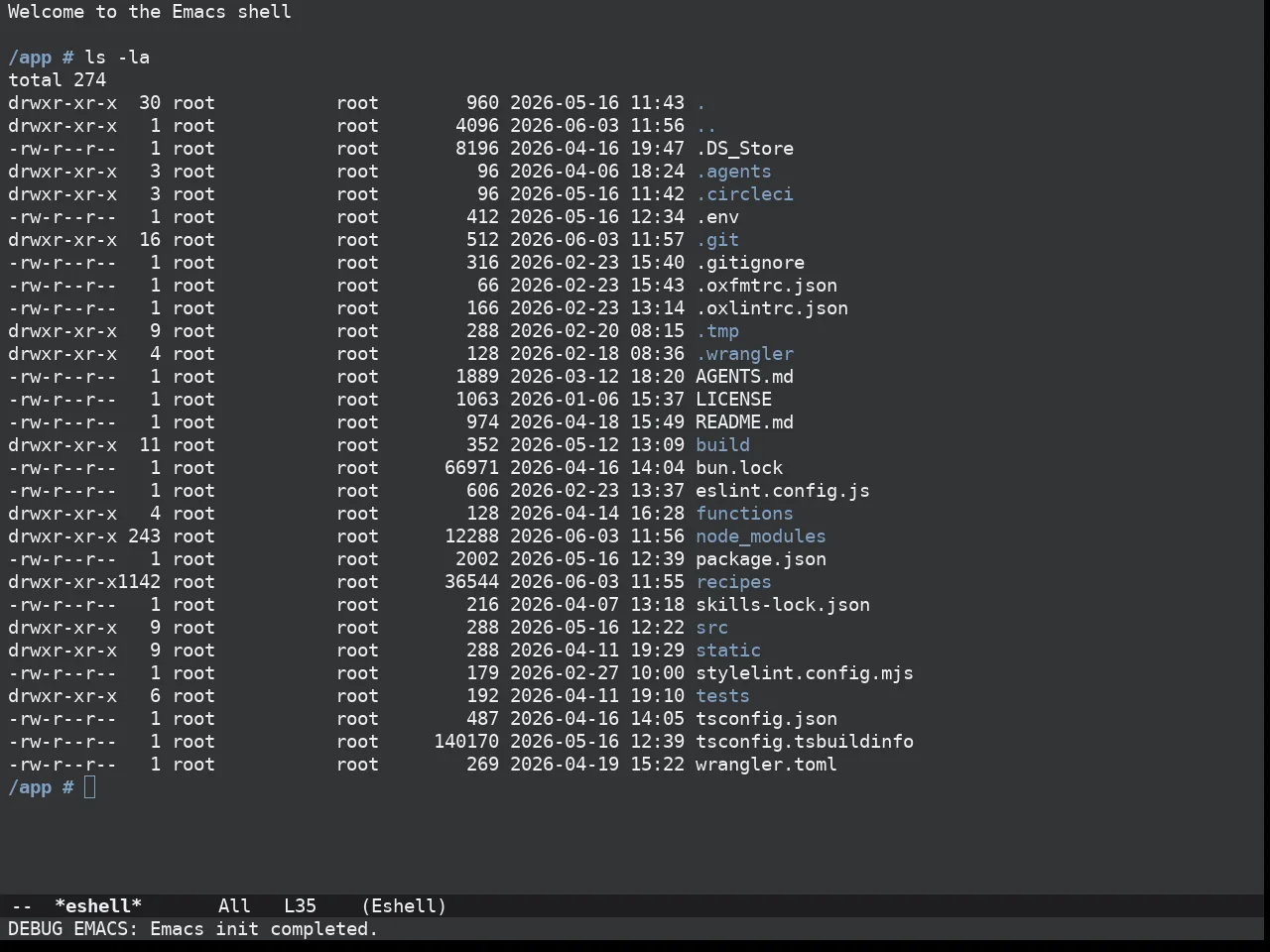The image size is (1270, 952).
Task: Click the AGENTS.md file name
Action: pos(744,377)
